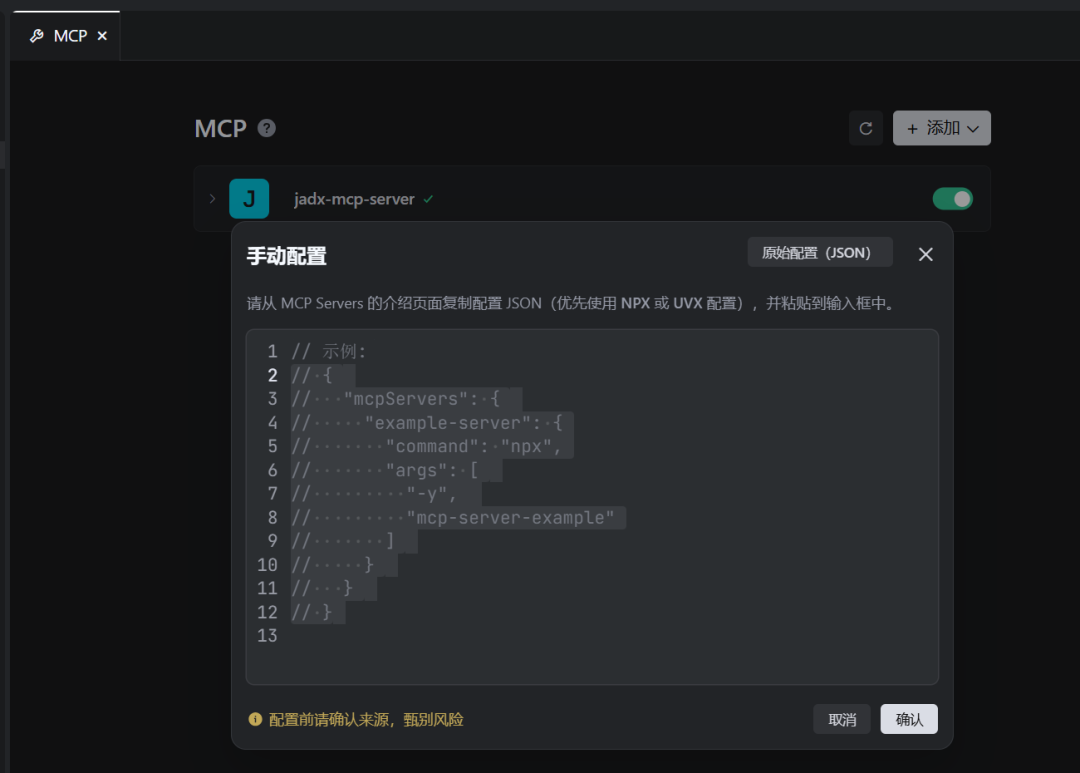Click inside the JSON editor on empty line 13

point(592,635)
